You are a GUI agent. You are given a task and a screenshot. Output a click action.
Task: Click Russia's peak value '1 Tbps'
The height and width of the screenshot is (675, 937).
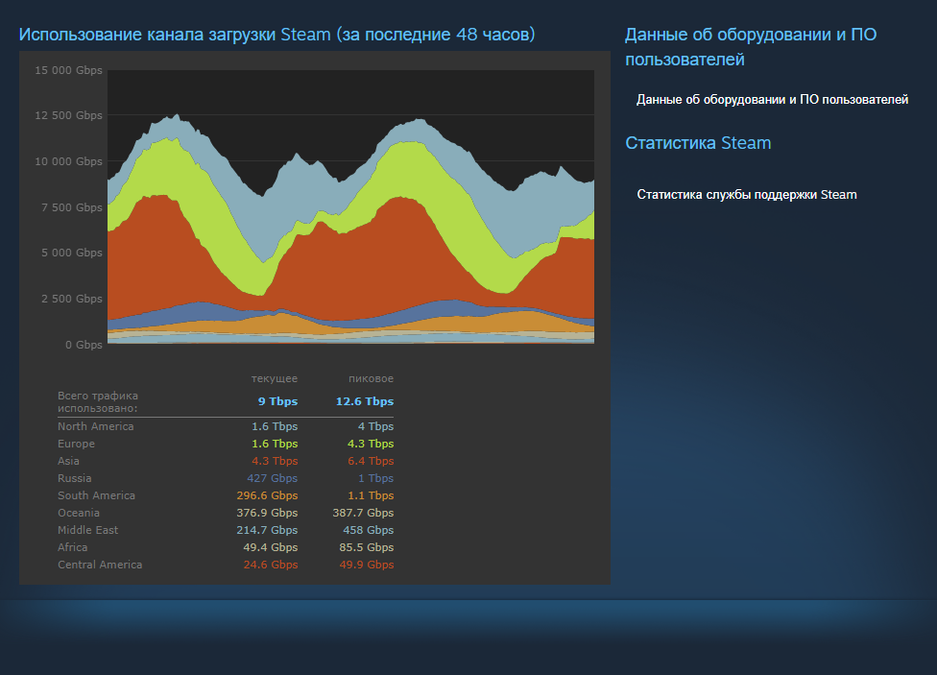376,478
